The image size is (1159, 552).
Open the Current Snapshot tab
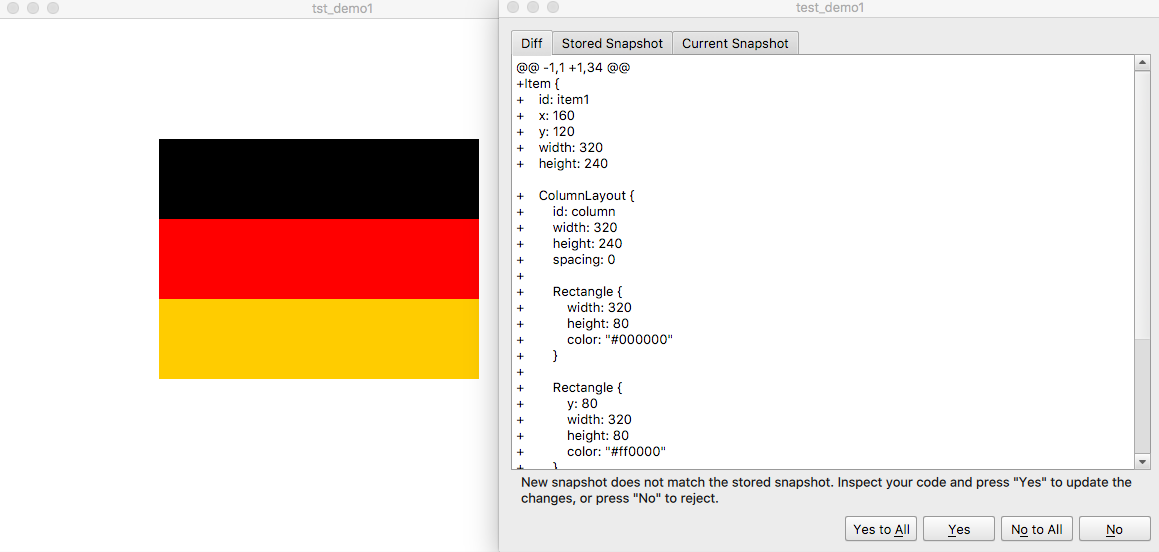[x=735, y=43]
